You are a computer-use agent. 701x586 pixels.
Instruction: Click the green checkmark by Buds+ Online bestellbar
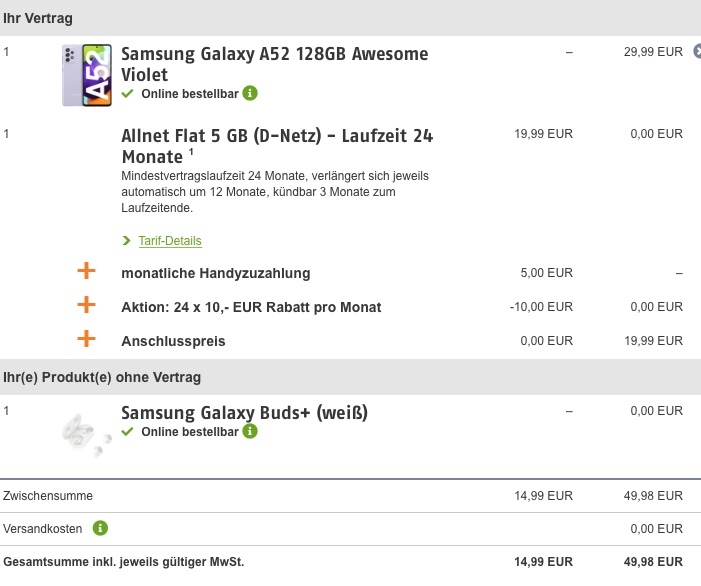point(127,431)
